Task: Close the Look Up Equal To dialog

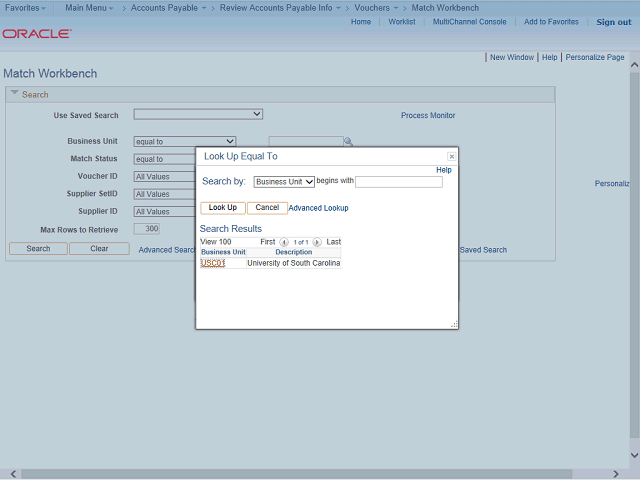Action: click(x=451, y=157)
